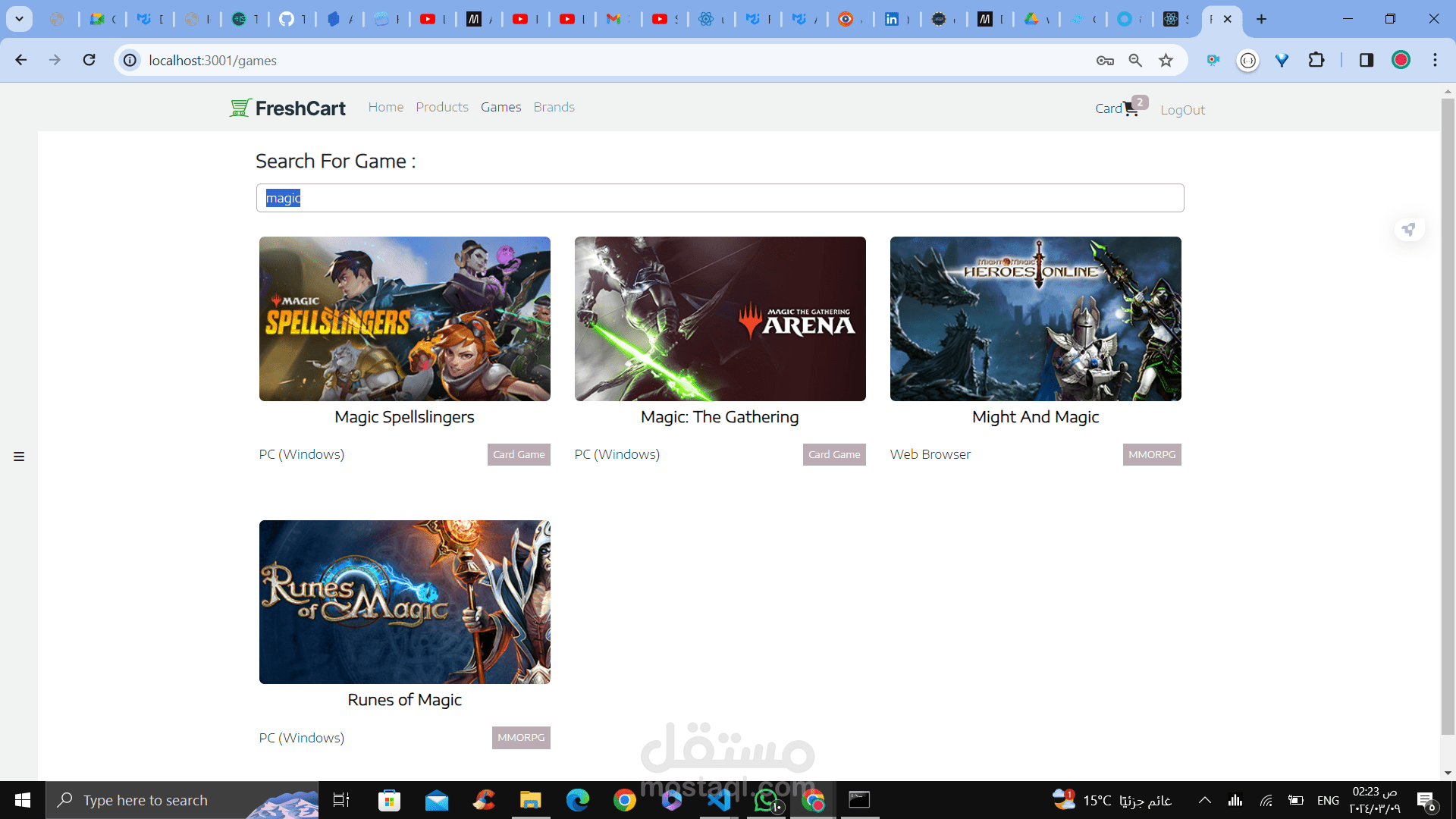The width and height of the screenshot is (1456, 819).
Task: Click the hamburger menu icon on left edge
Action: click(x=19, y=457)
